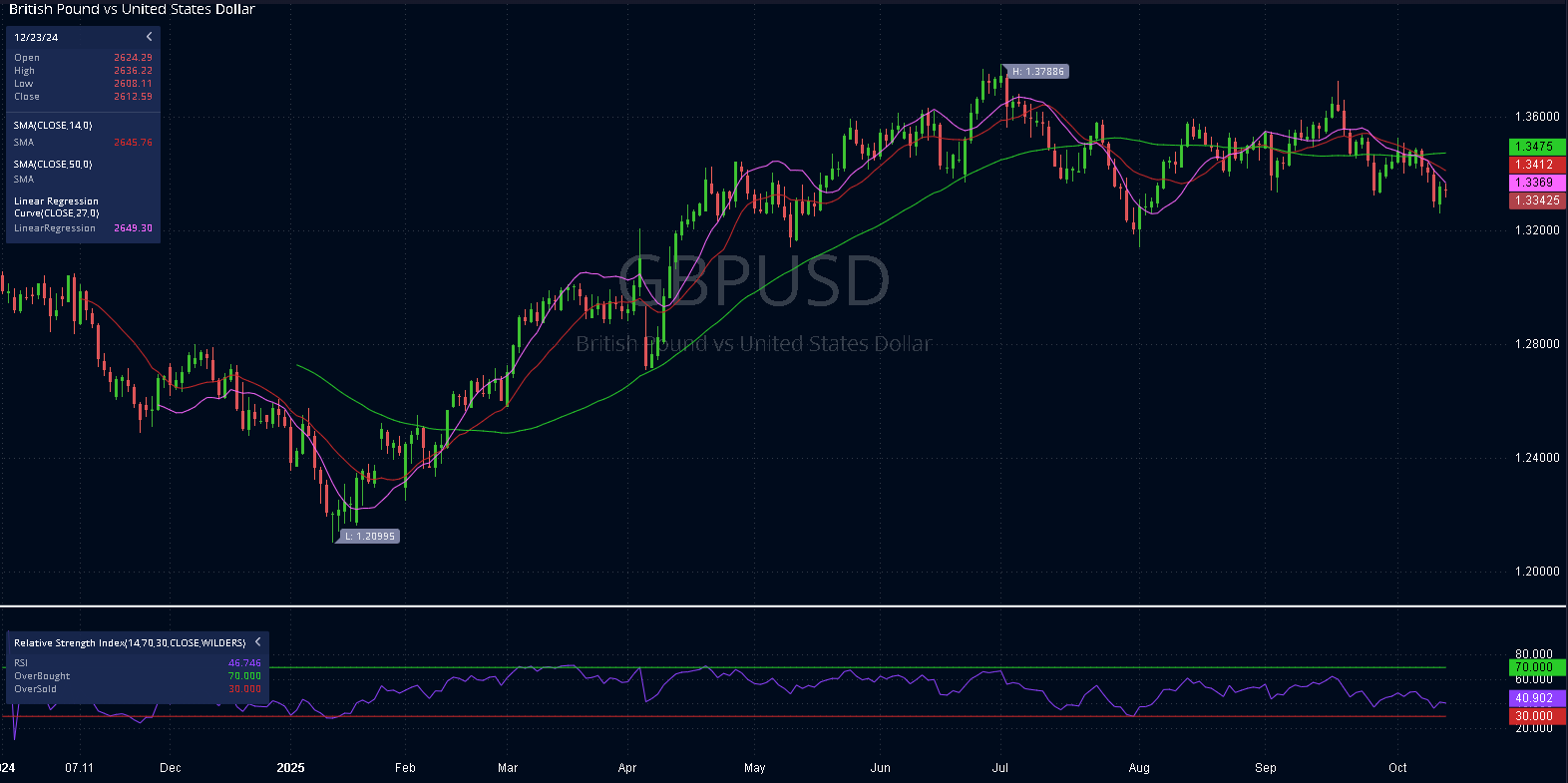
Task: Click the pane divider above RSI chart
Action: [783, 605]
